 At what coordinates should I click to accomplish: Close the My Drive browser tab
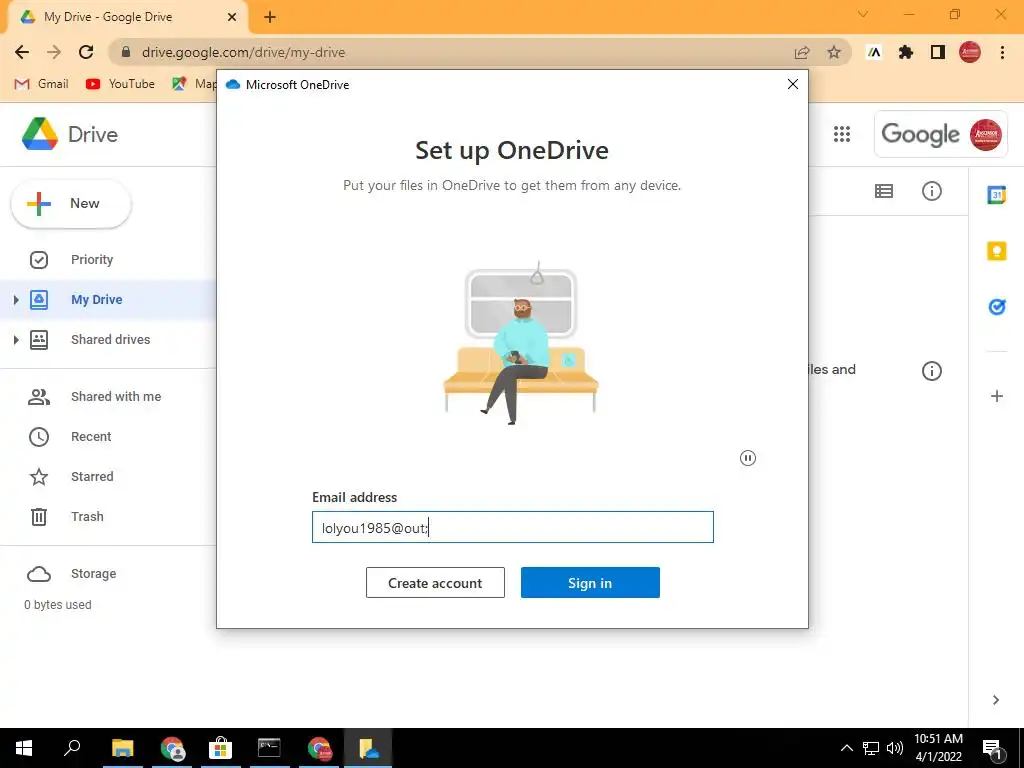(x=232, y=17)
